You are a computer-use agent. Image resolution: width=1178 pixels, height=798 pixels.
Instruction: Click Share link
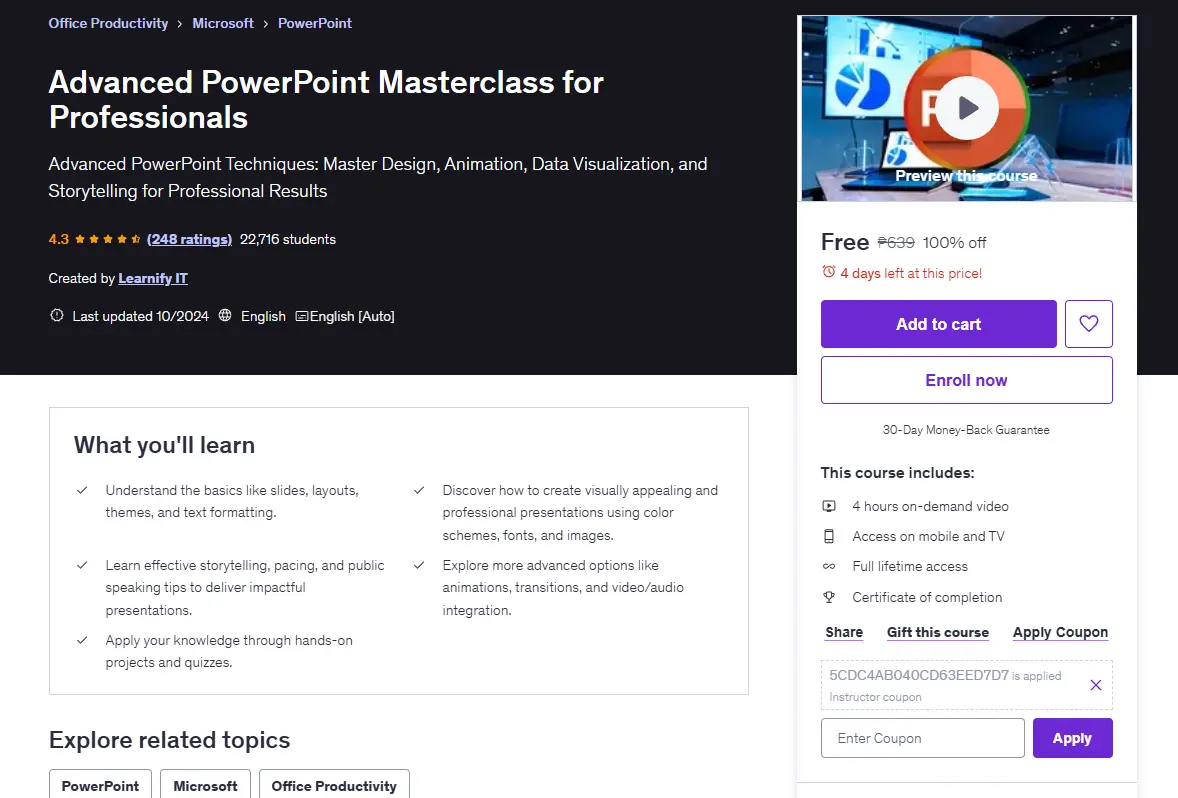(844, 632)
